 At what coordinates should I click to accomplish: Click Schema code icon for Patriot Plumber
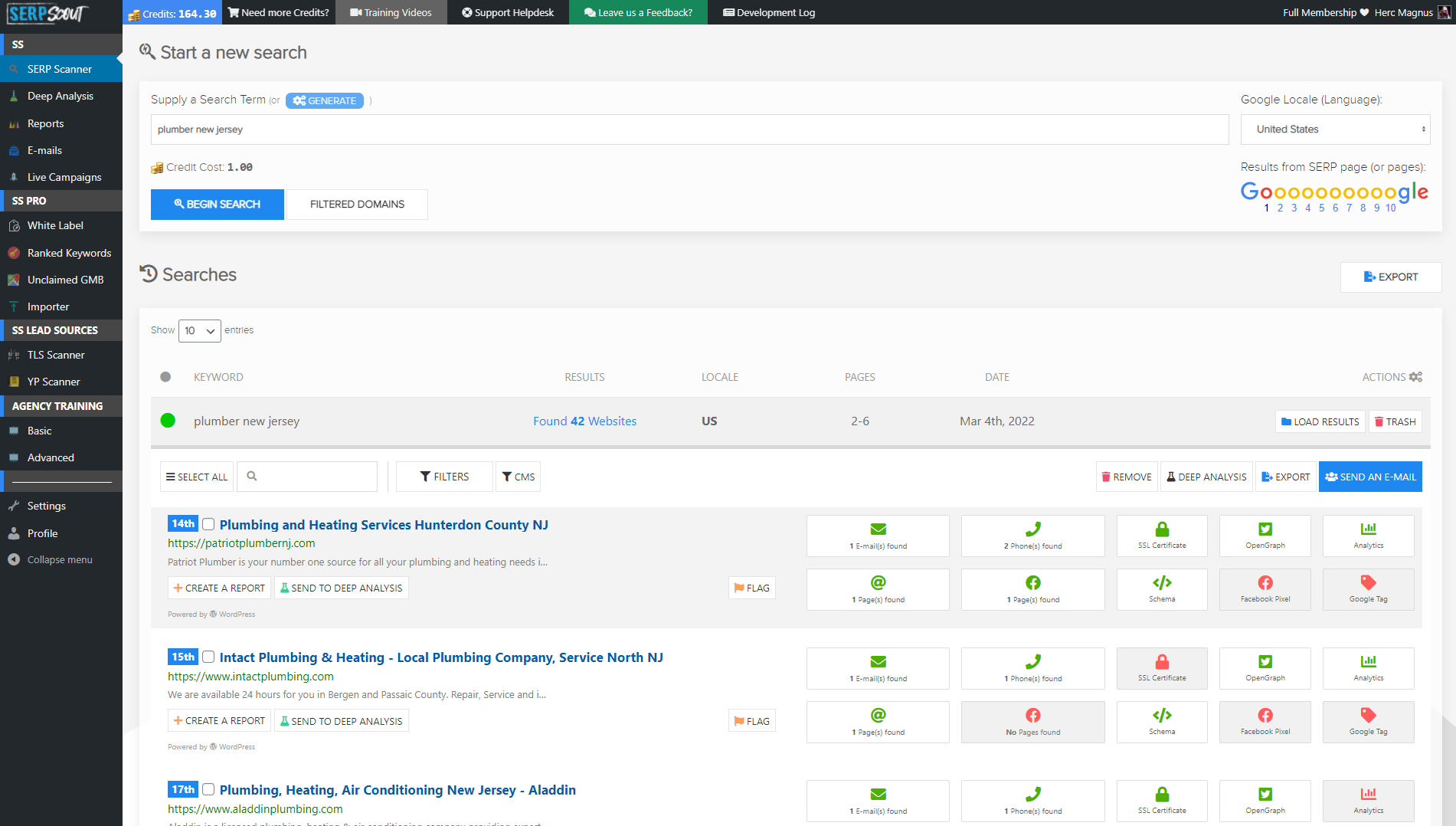1162,583
